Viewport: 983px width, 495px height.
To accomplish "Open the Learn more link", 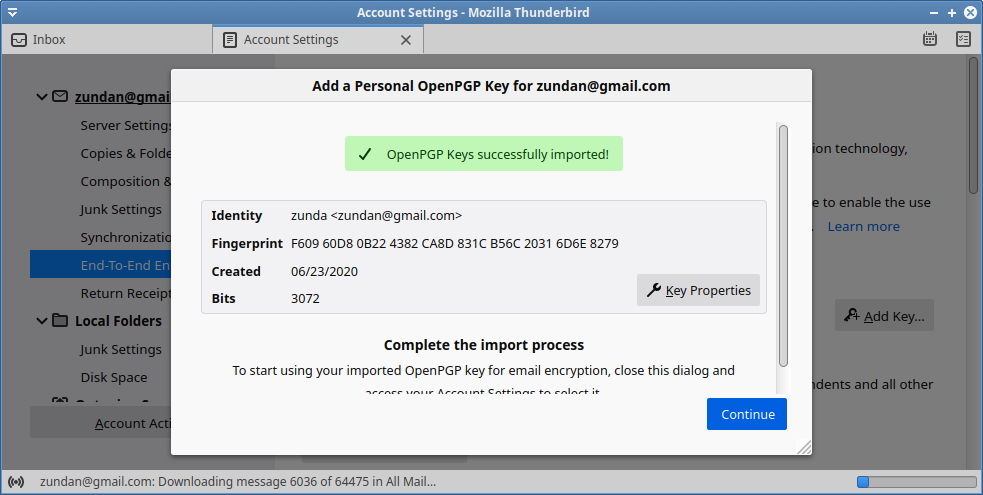I will click(863, 227).
